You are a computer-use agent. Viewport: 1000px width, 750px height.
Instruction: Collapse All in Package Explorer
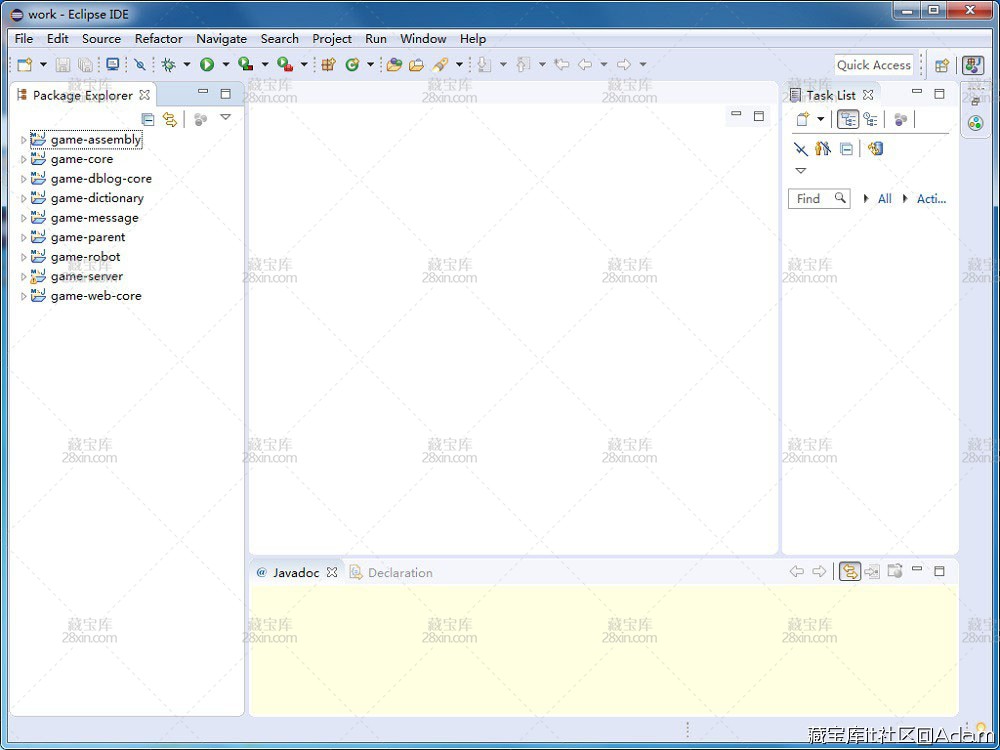click(x=147, y=119)
